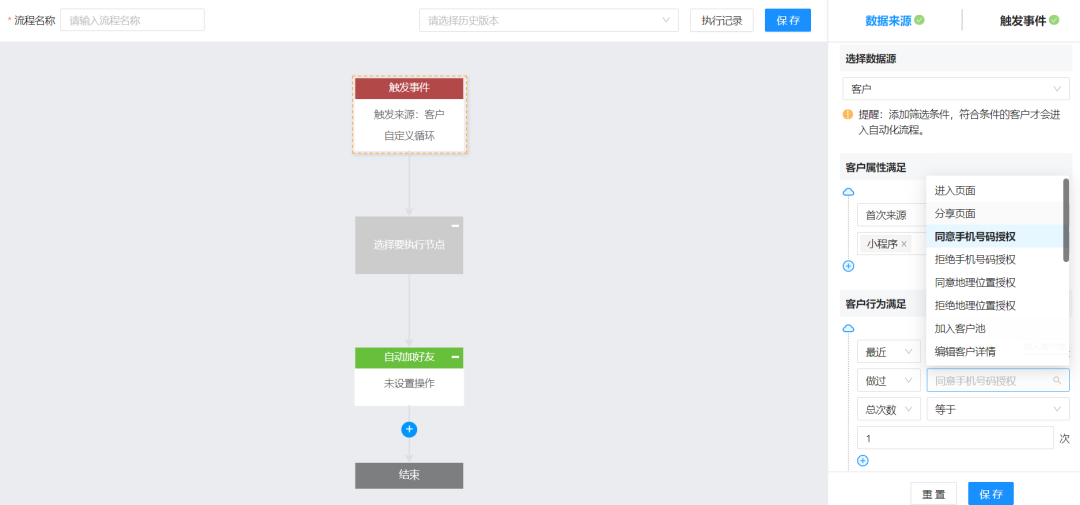The height and width of the screenshot is (505, 1080).
Task: Choose 拒绝手机号码授权 option
Action: [995, 259]
